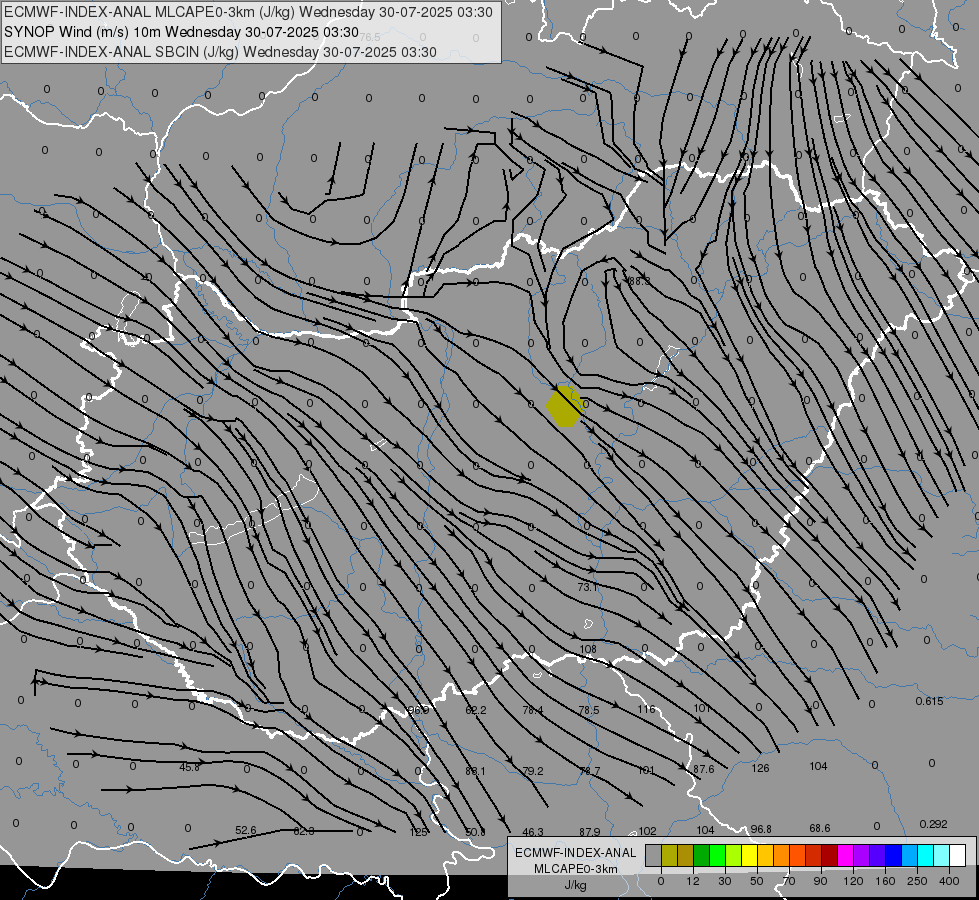Select the white swatch ending the color scale

pos(958,855)
